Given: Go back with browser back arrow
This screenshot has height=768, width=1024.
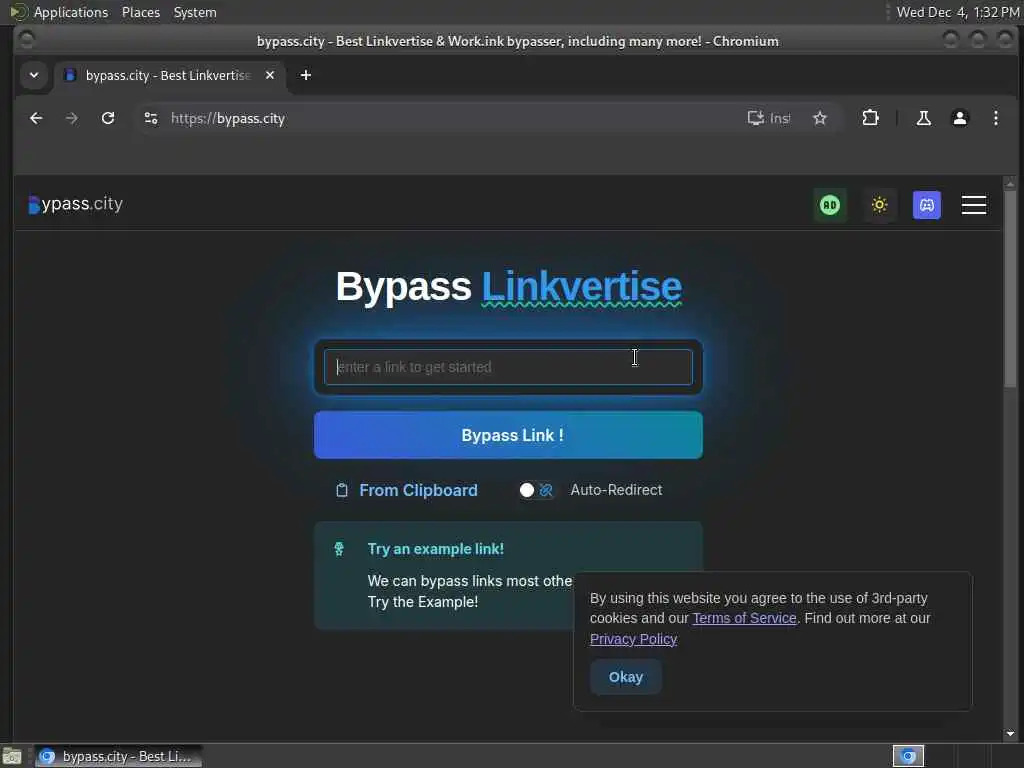Looking at the screenshot, I should [x=36, y=118].
